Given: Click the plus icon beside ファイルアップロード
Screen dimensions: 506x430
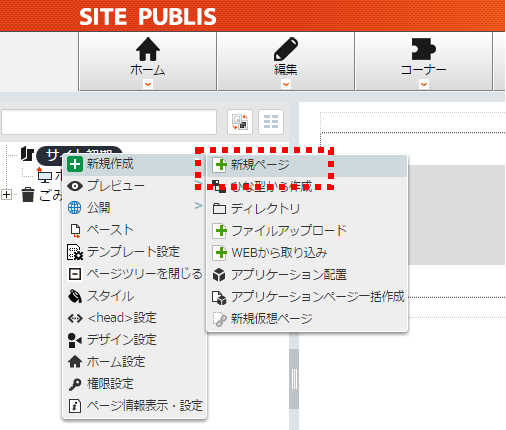Looking at the screenshot, I should [x=219, y=231].
